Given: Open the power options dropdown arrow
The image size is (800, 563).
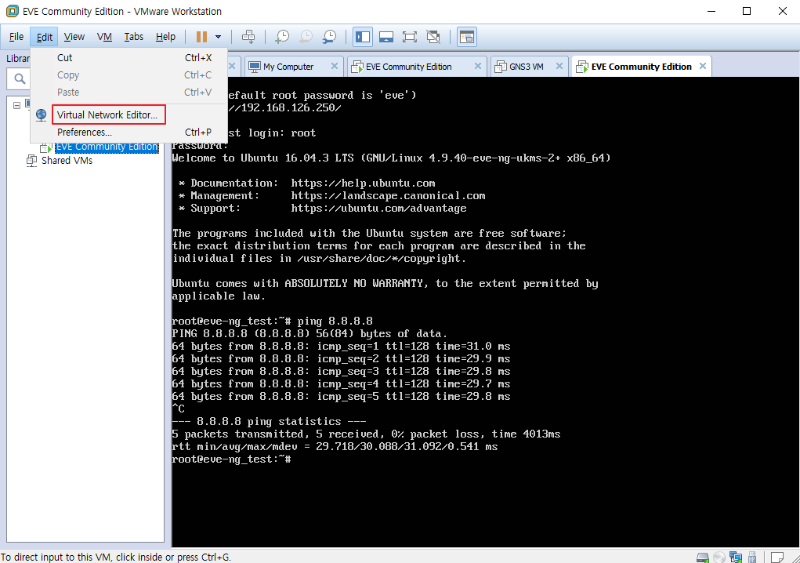Looking at the screenshot, I should coord(218,37).
